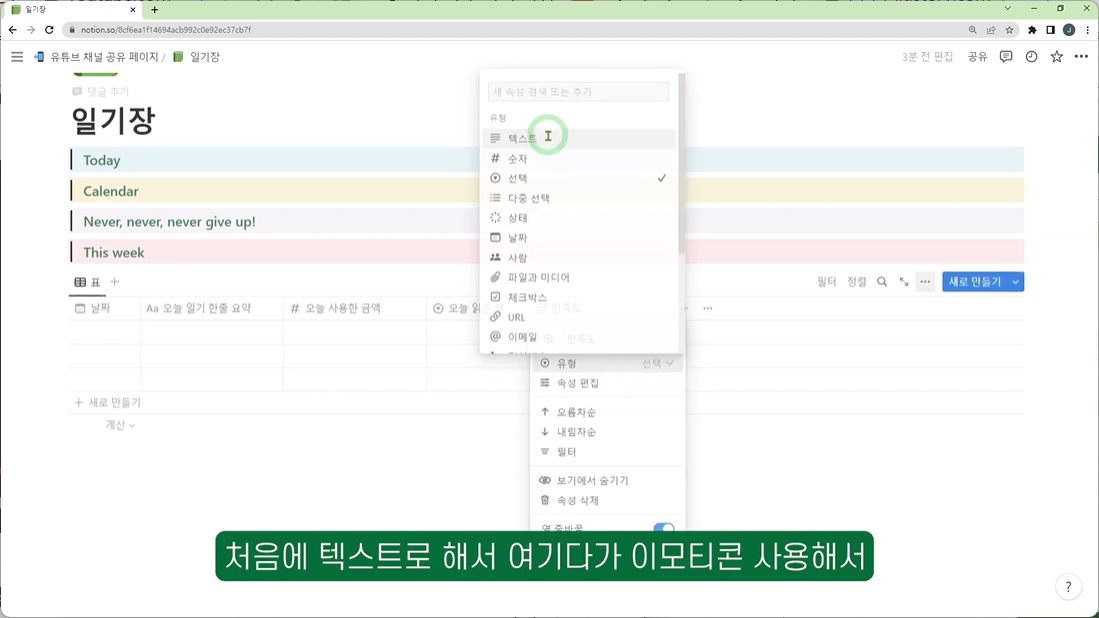Choose 속성 삭제 delete property

(x=608, y=500)
